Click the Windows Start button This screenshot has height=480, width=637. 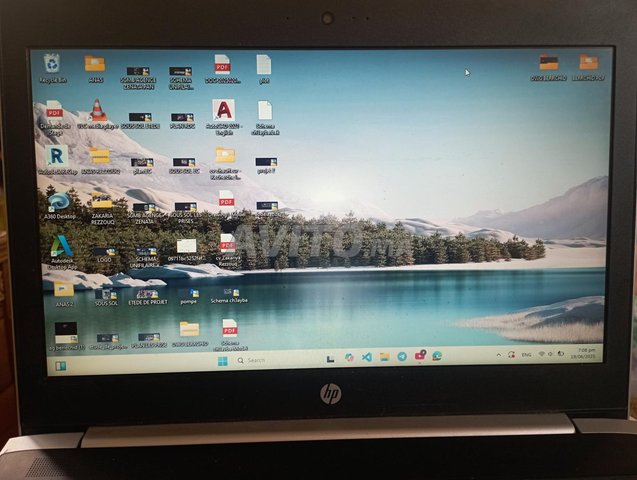tap(222, 360)
